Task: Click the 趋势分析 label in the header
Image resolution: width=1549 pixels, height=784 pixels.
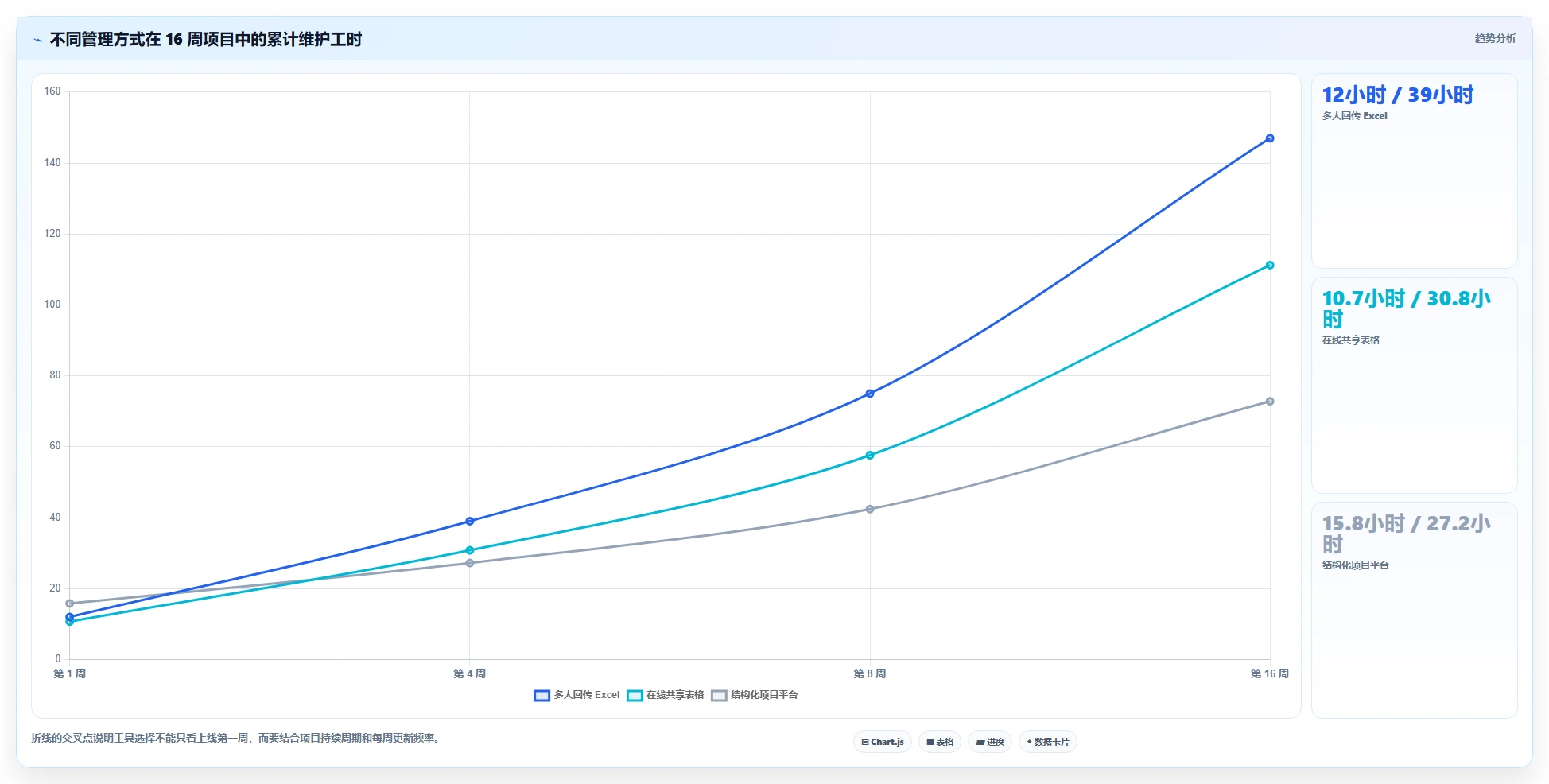Action: (1495, 38)
